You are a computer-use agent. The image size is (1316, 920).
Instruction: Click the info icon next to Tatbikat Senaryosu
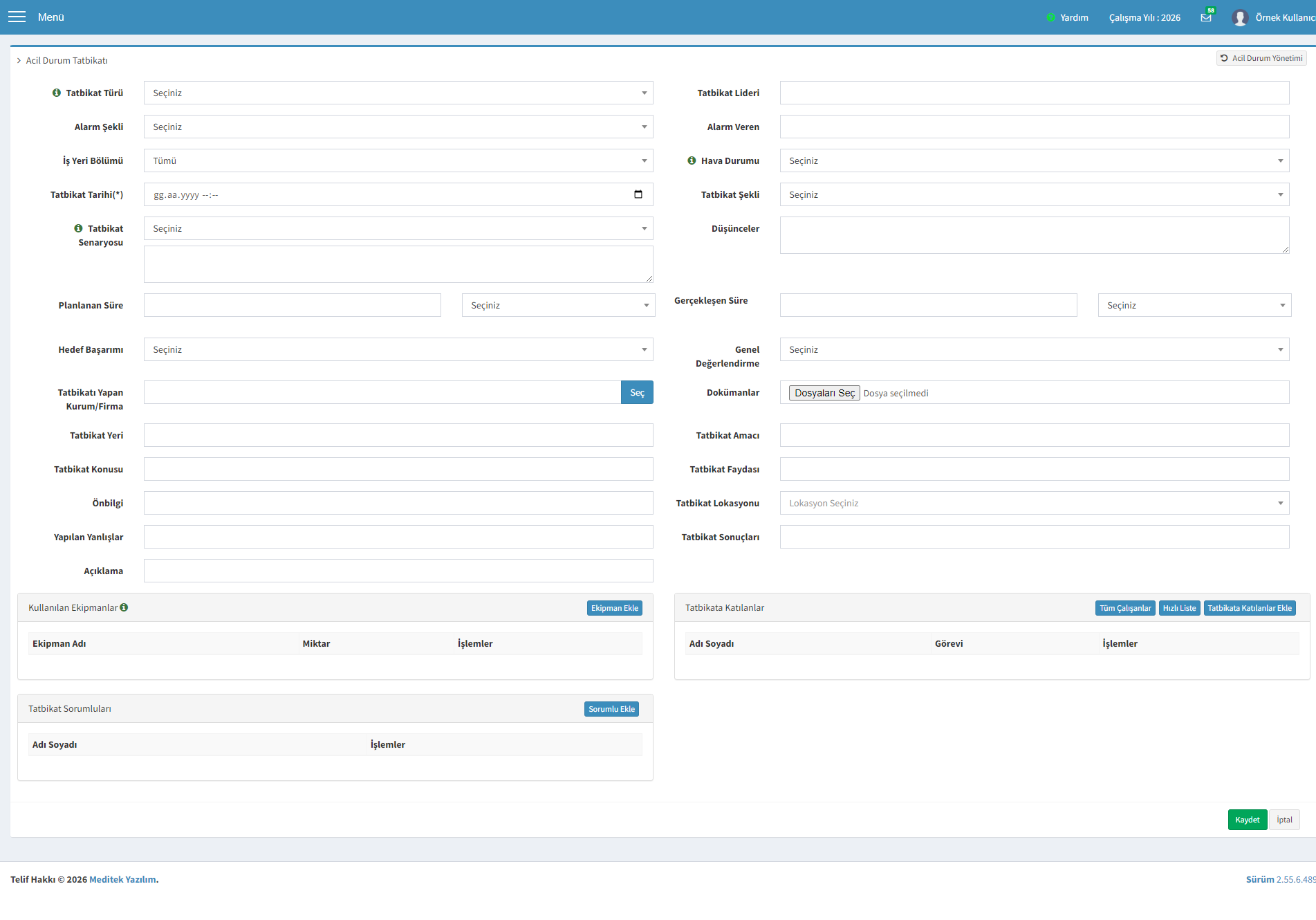coord(78,228)
